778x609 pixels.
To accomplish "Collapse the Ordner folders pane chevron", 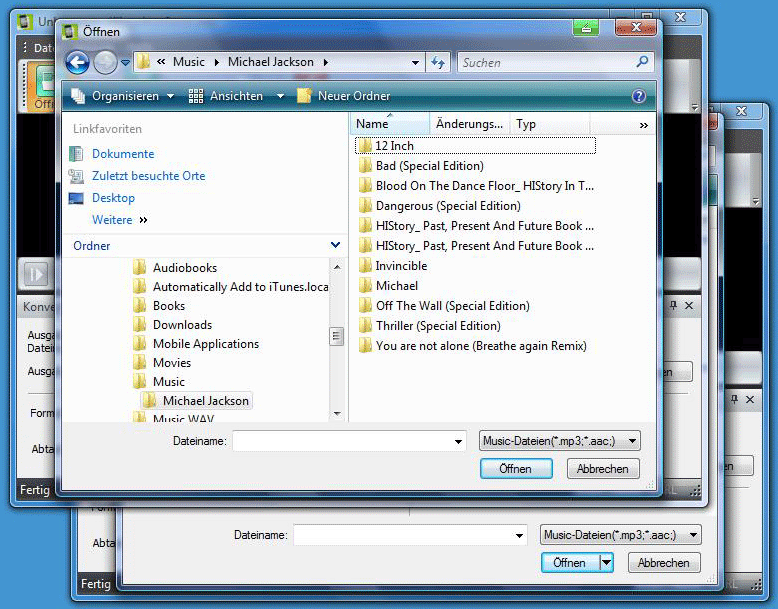I will tap(335, 245).
